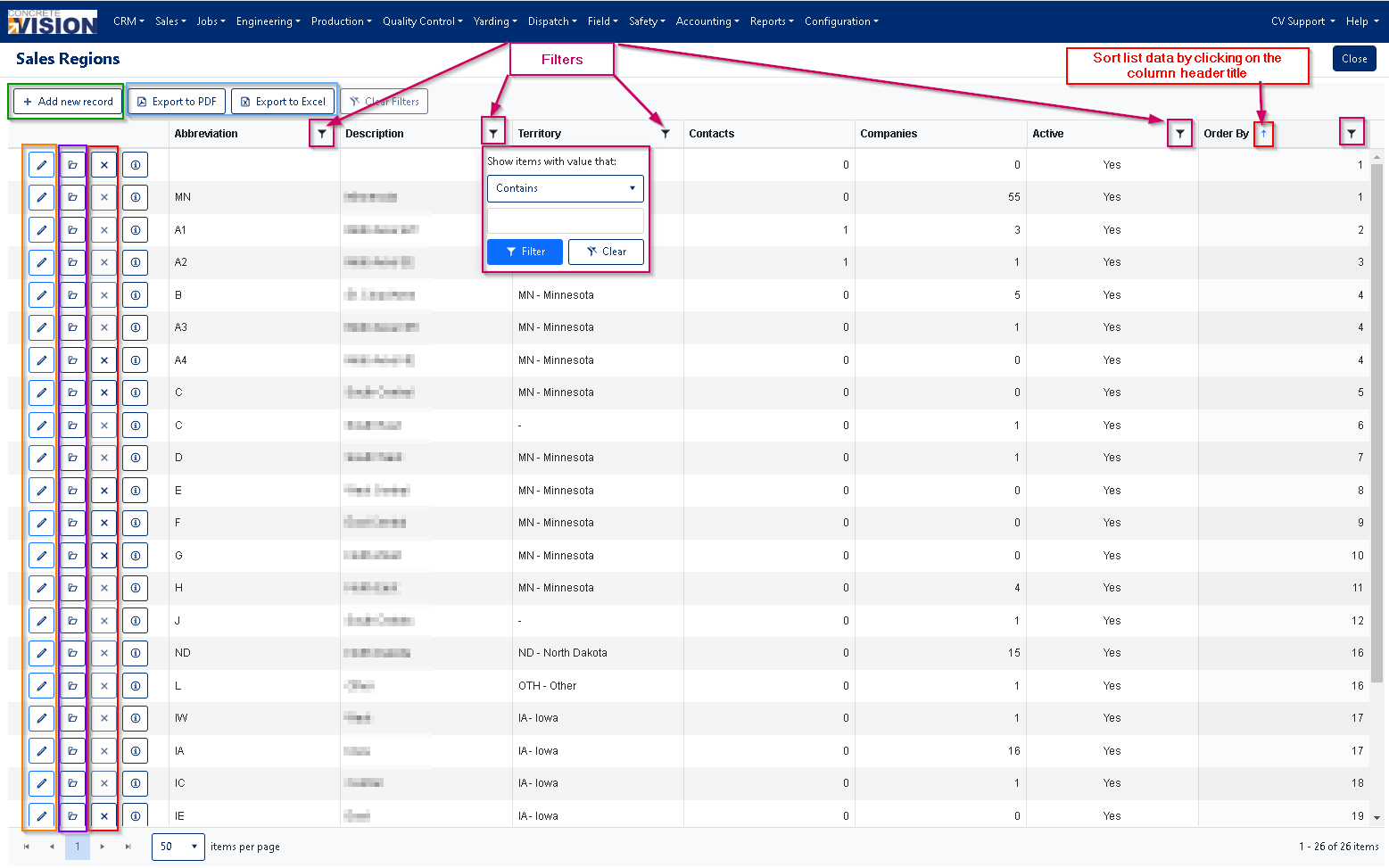Export list to Excel
Image resolution: width=1389 pixels, height=868 pixels.
tap(283, 102)
